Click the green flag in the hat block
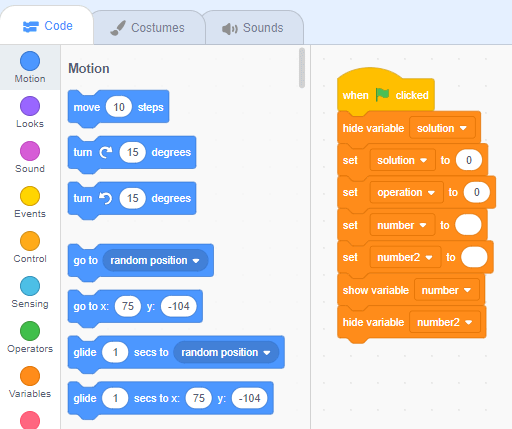 pyautogui.click(x=382, y=94)
